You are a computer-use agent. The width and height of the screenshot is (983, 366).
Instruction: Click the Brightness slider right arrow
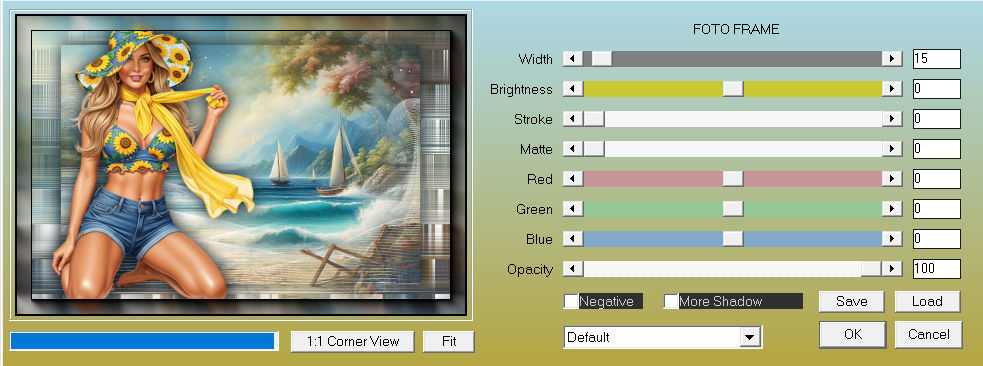point(892,89)
